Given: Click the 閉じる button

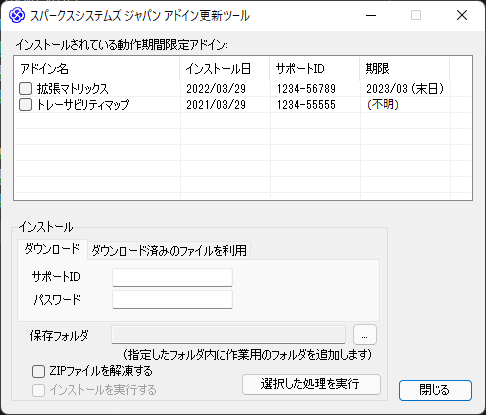Looking at the screenshot, I should [435, 390].
